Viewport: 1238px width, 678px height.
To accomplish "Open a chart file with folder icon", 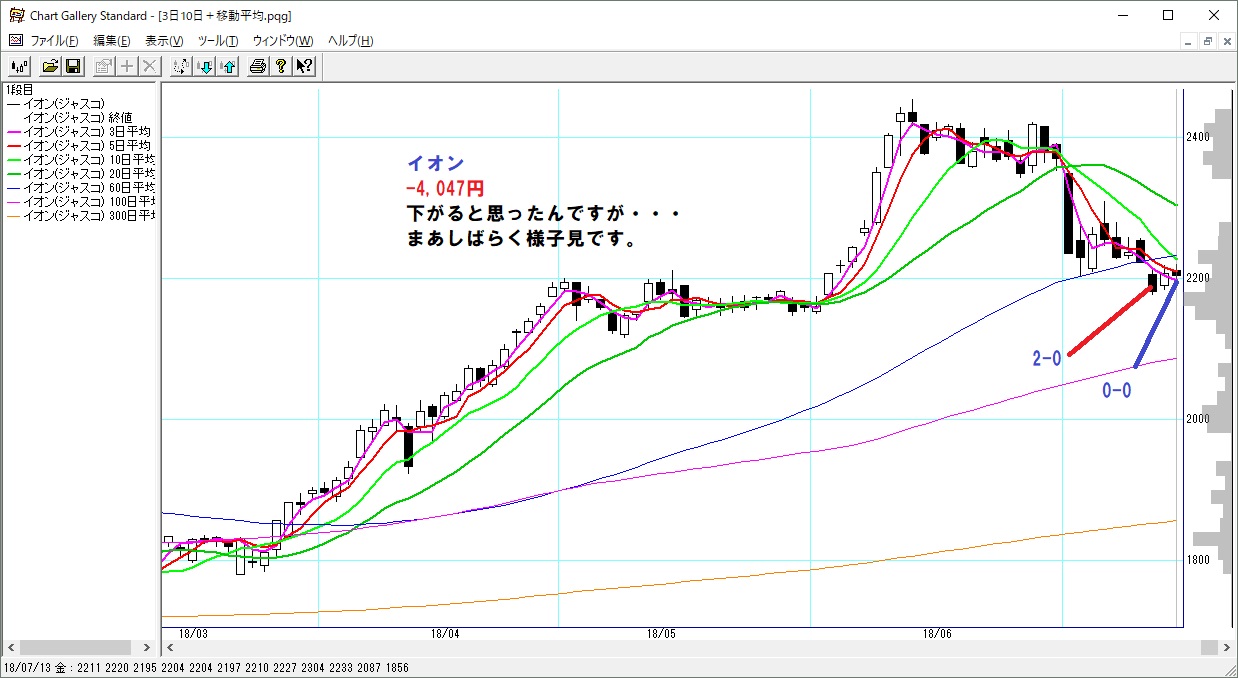I will point(50,66).
